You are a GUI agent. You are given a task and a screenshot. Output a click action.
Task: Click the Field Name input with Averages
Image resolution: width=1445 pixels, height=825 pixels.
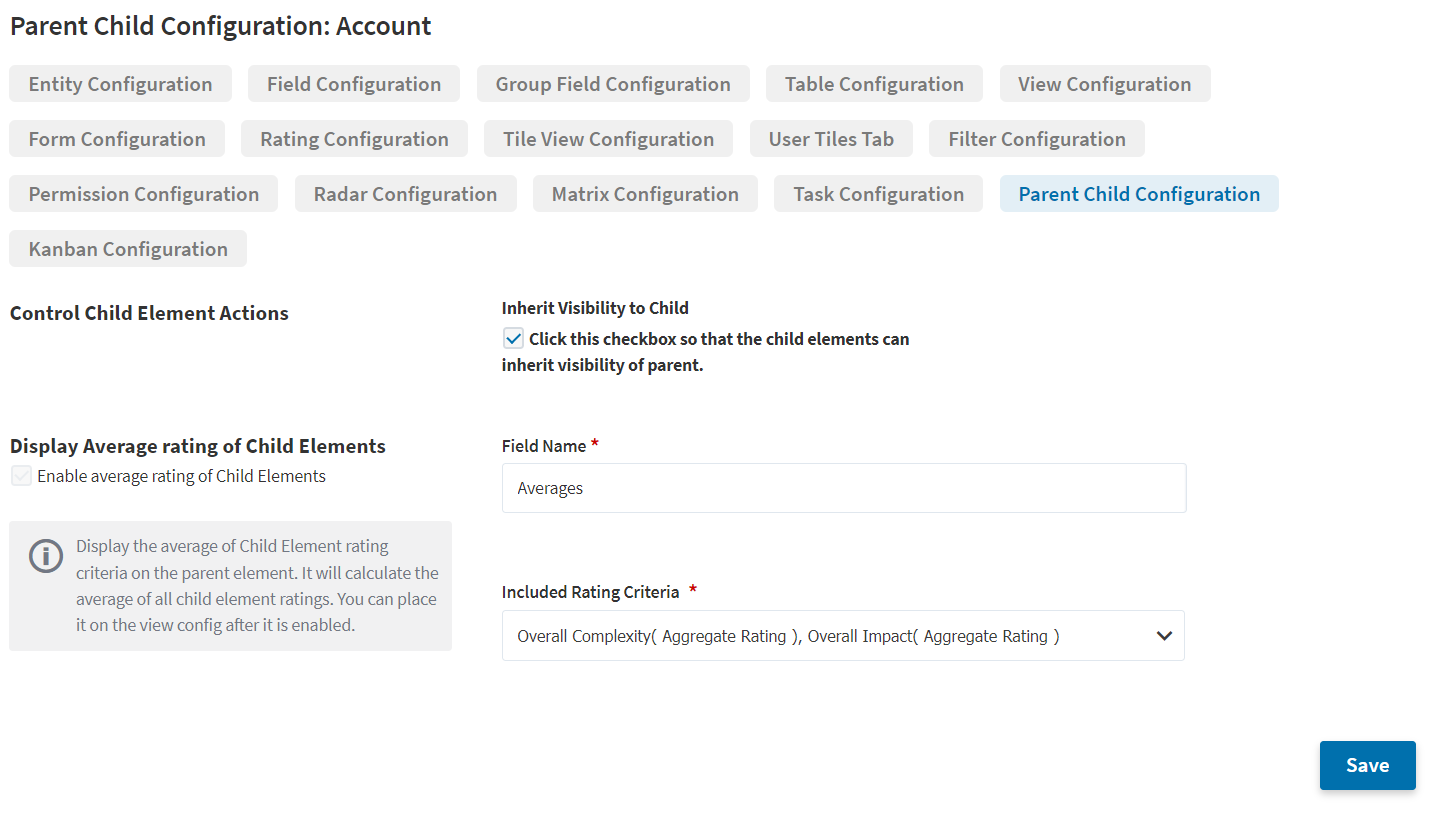pyautogui.click(x=843, y=488)
